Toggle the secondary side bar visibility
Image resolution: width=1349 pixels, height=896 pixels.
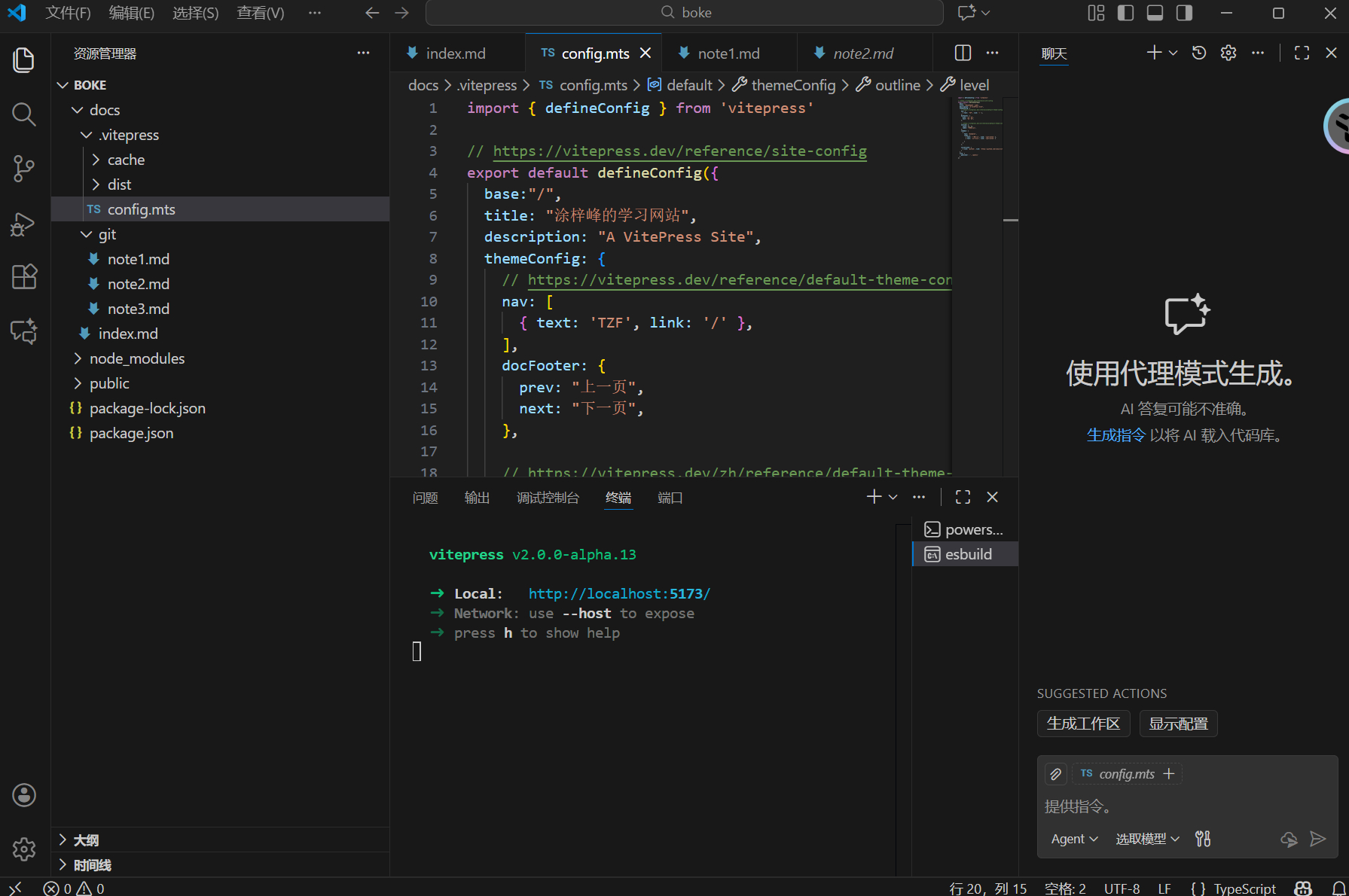(1184, 13)
